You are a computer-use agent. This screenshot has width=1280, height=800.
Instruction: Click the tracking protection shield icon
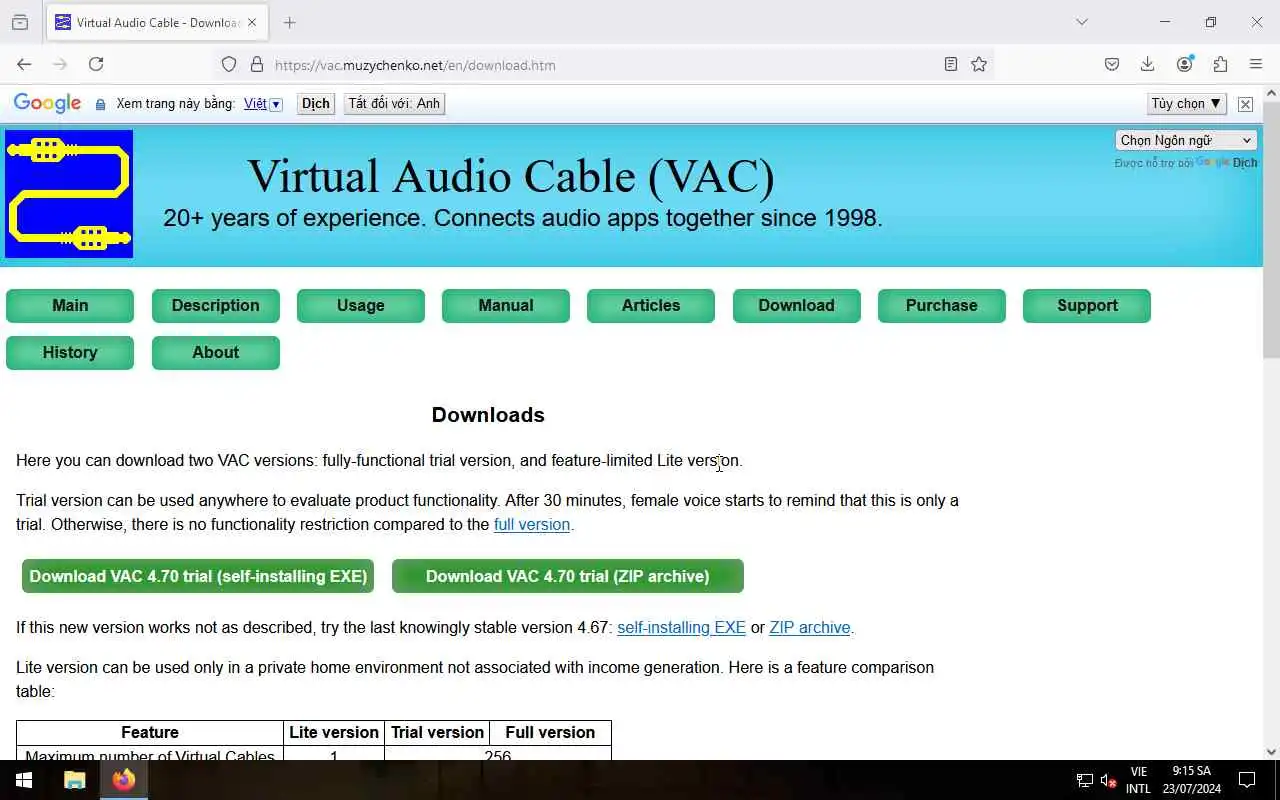pos(229,64)
